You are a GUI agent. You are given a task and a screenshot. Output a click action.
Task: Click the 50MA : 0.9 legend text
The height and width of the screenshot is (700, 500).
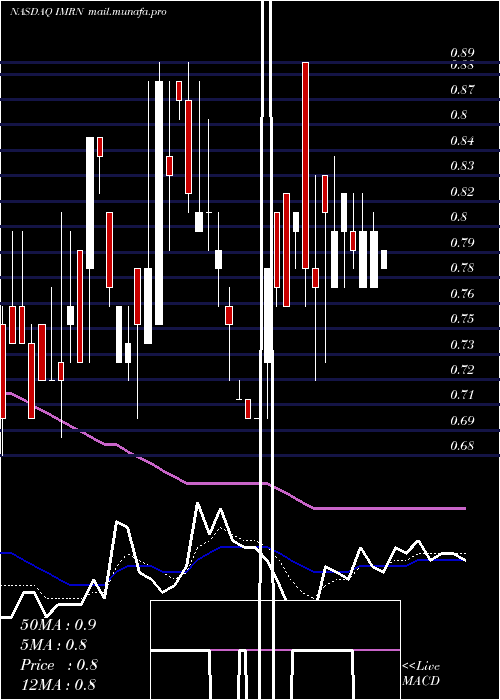(58, 625)
